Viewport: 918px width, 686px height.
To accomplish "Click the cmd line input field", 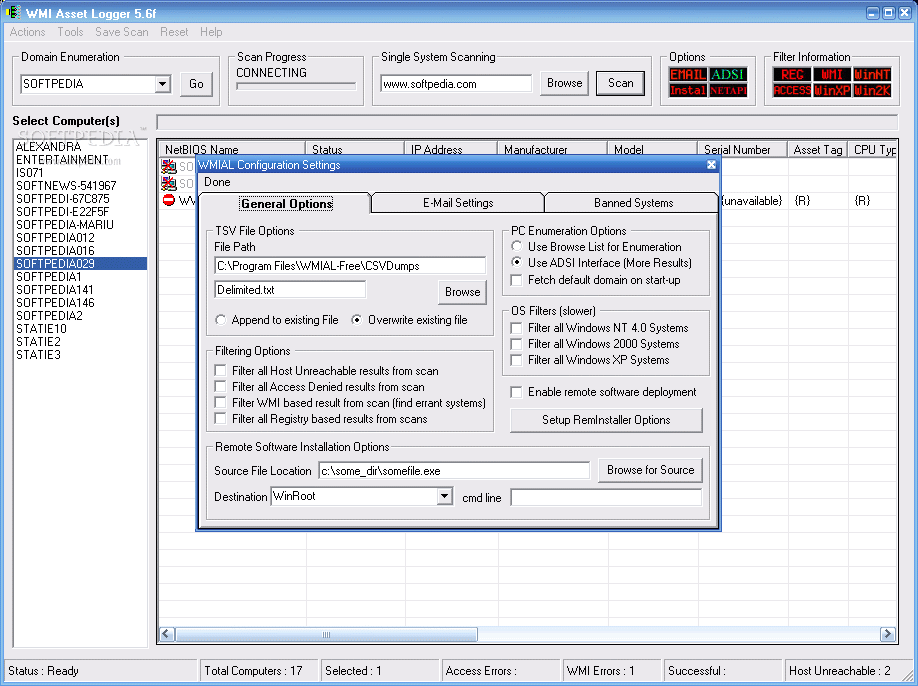I will 606,498.
